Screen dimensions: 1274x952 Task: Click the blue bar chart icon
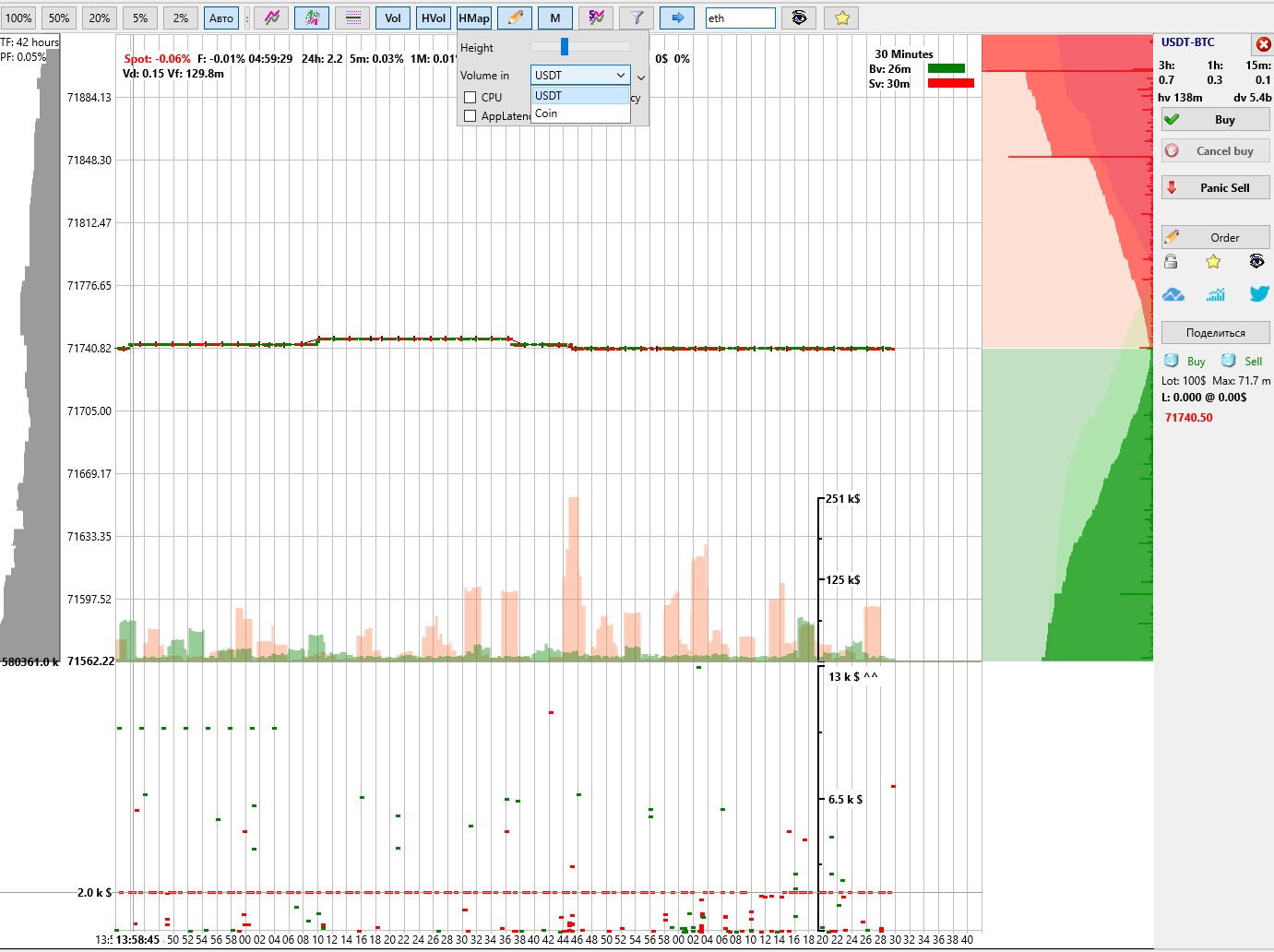pos(1215,294)
